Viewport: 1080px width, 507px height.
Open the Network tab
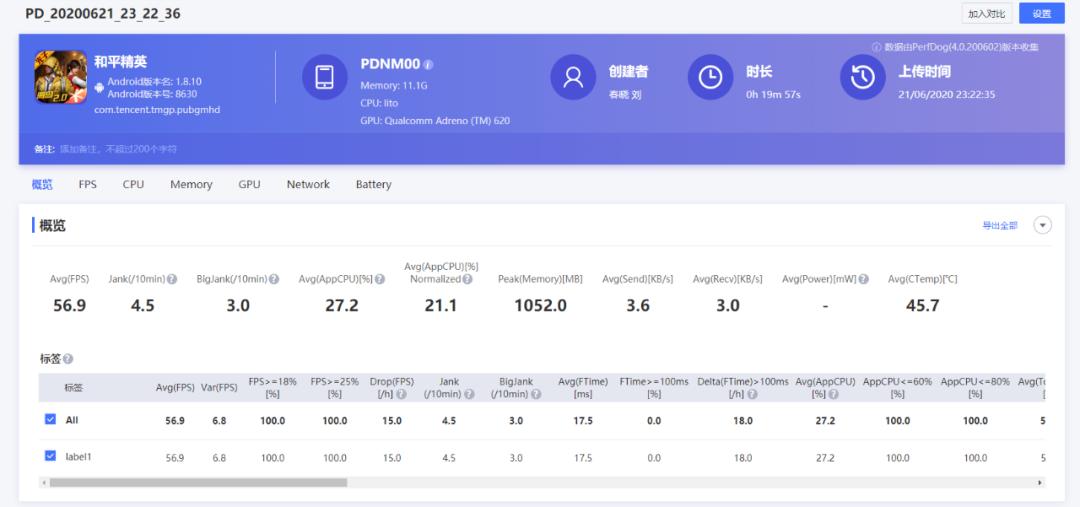(x=308, y=184)
